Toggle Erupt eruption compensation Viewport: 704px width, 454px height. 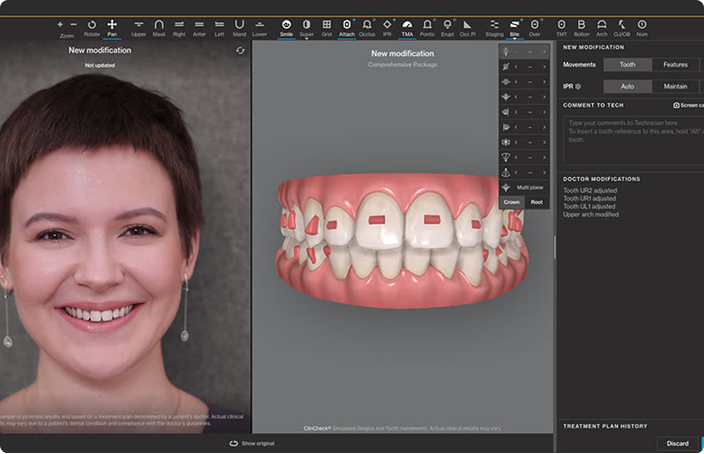pyautogui.click(x=448, y=27)
